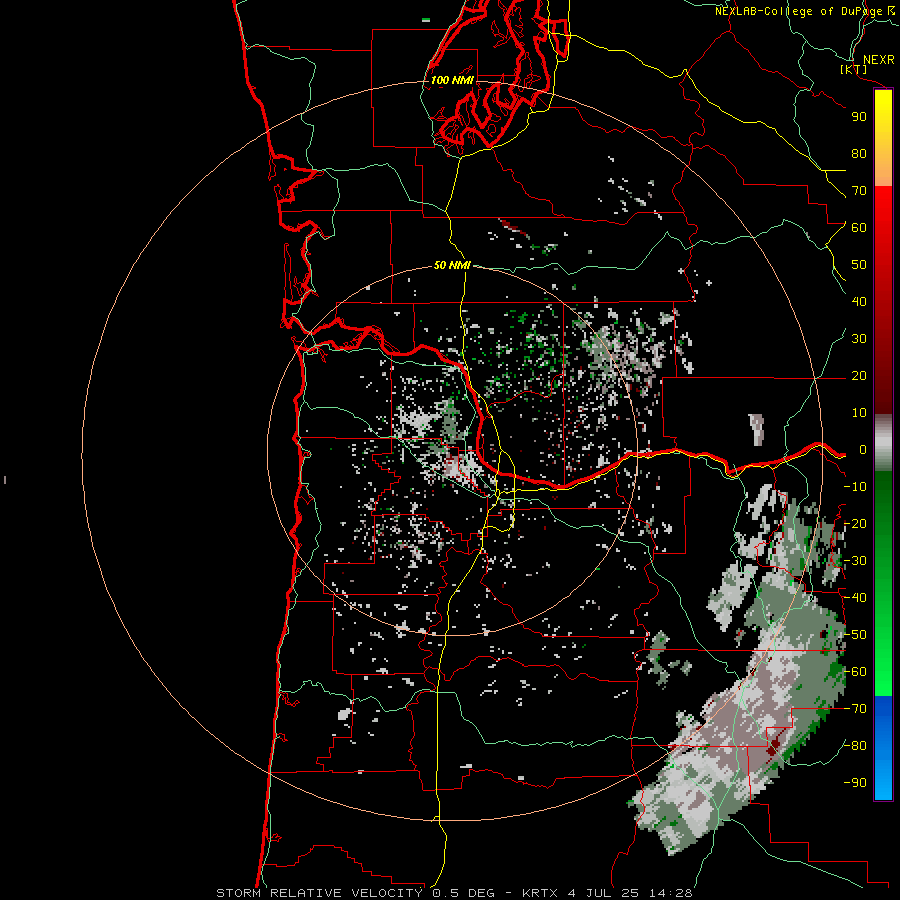Click the blue segment at the color bar bottom

click(883, 748)
